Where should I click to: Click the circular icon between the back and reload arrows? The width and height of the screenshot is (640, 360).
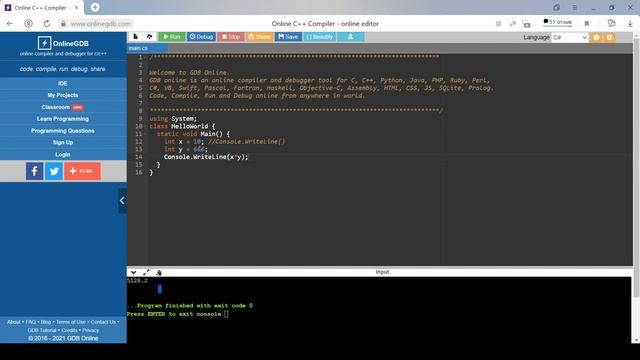29,24
